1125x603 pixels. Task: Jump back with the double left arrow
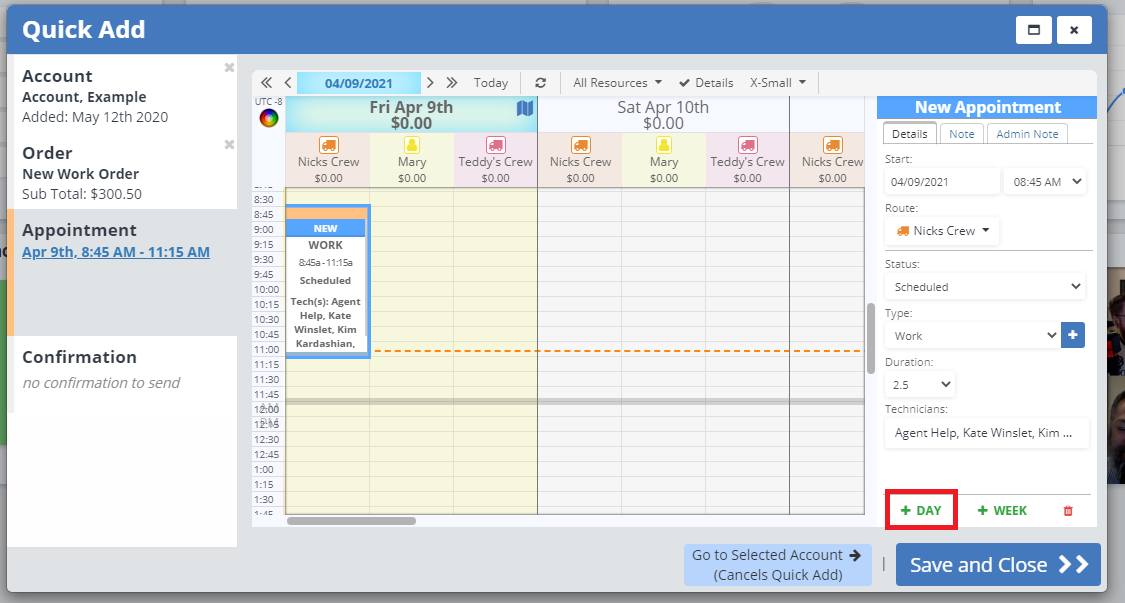(266, 83)
